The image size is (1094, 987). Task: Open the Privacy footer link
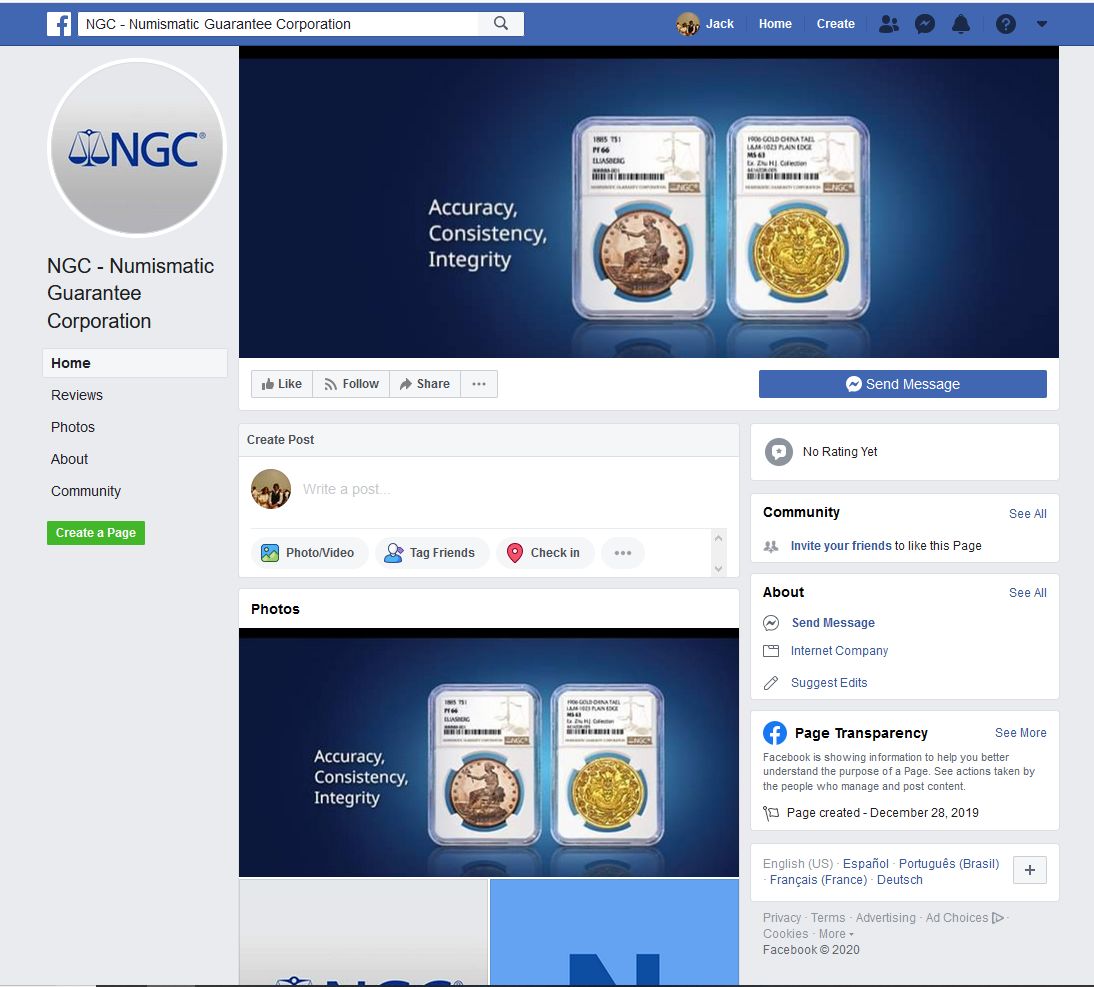click(781, 917)
